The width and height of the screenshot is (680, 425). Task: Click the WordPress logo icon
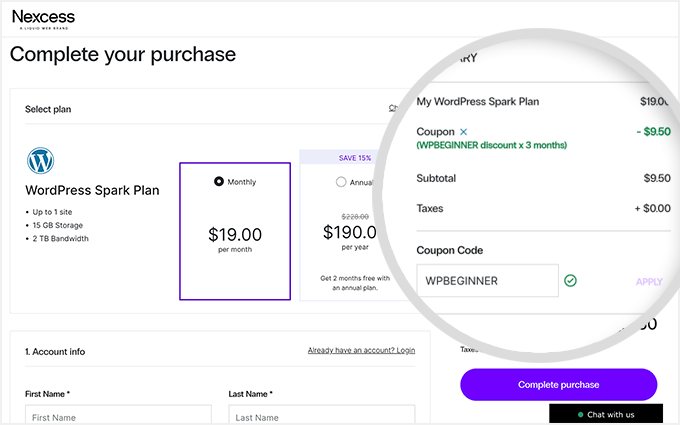point(40,160)
